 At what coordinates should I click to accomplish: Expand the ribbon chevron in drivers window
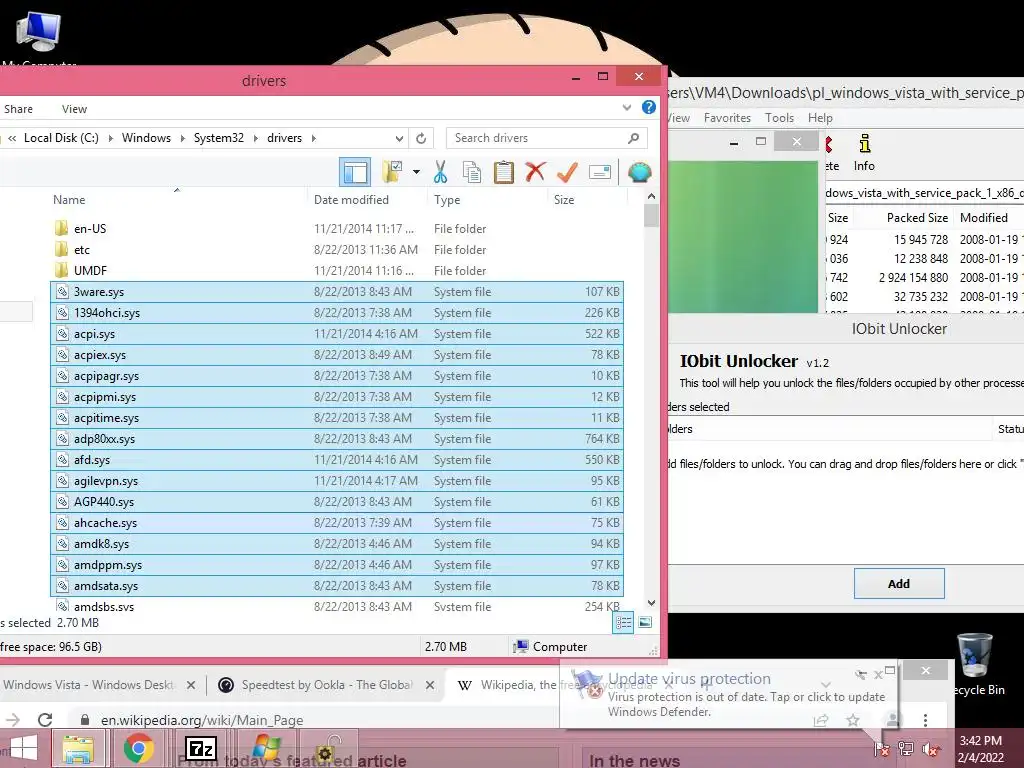627,108
